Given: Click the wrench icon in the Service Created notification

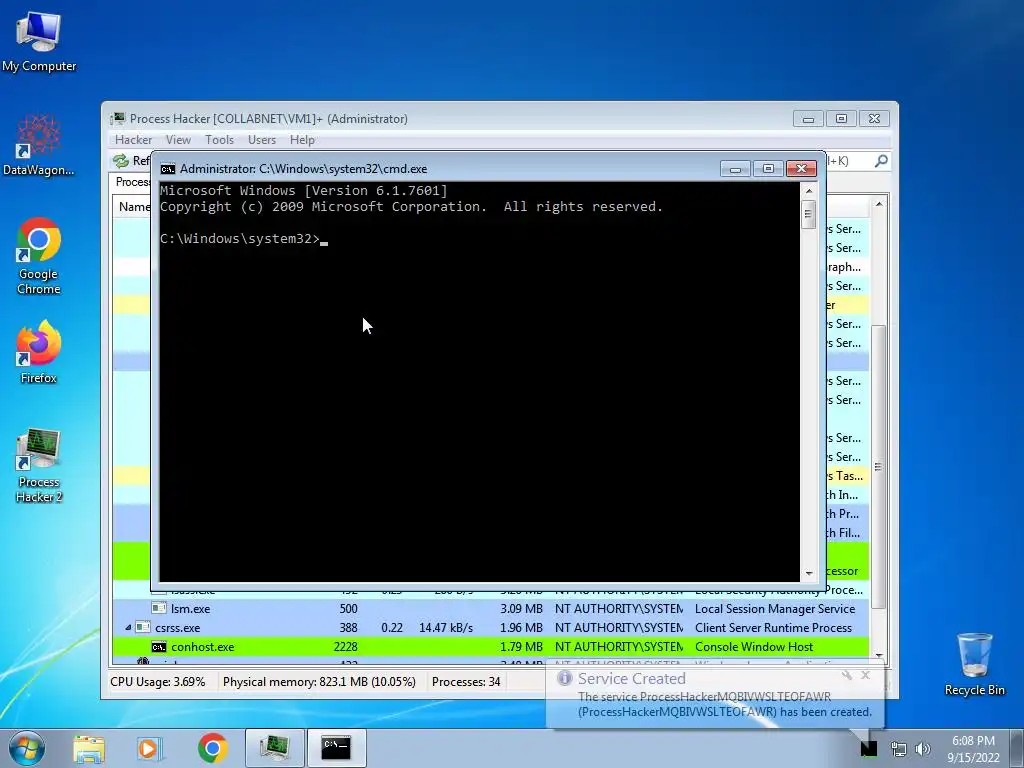Looking at the screenshot, I should tap(846, 675).
